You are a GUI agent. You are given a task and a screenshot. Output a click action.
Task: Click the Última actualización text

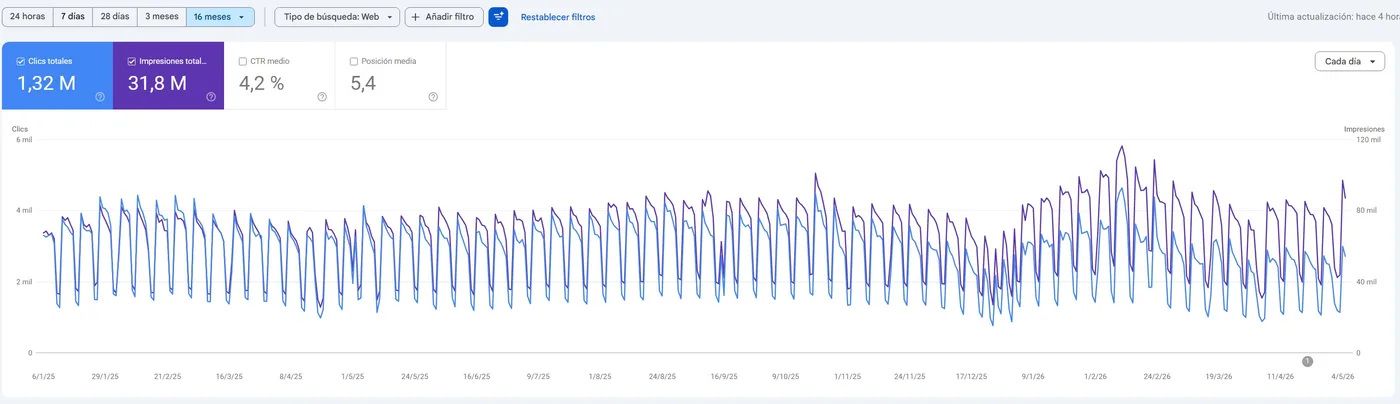click(1333, 17)
